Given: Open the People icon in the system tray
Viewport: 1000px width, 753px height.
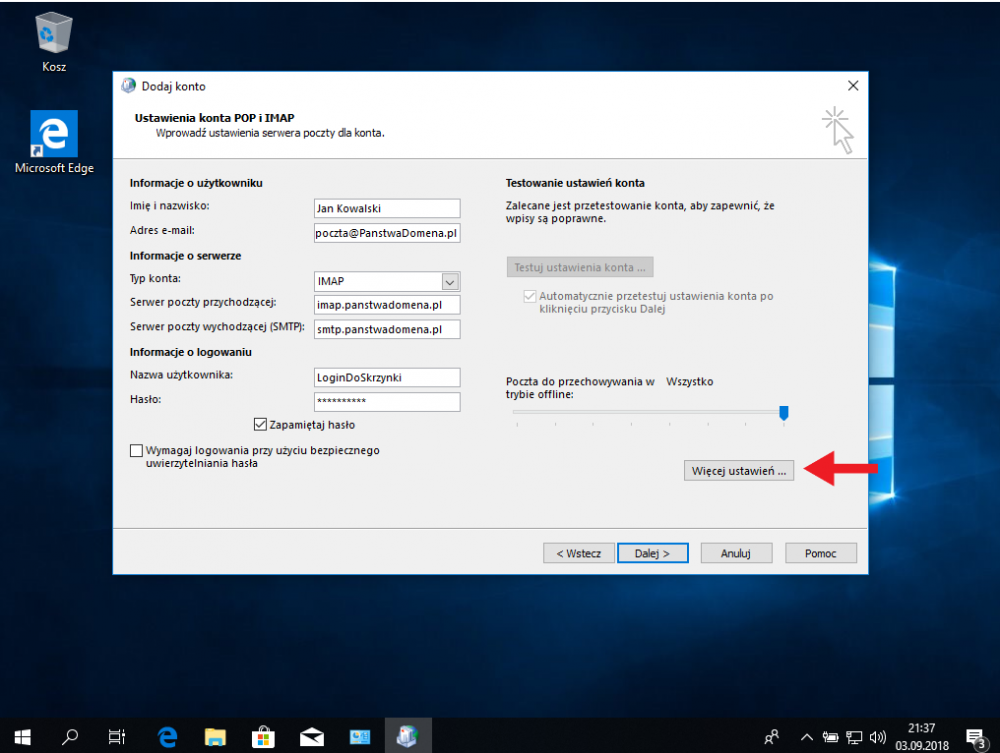Looking at the screenshot, I should [771, 737].
